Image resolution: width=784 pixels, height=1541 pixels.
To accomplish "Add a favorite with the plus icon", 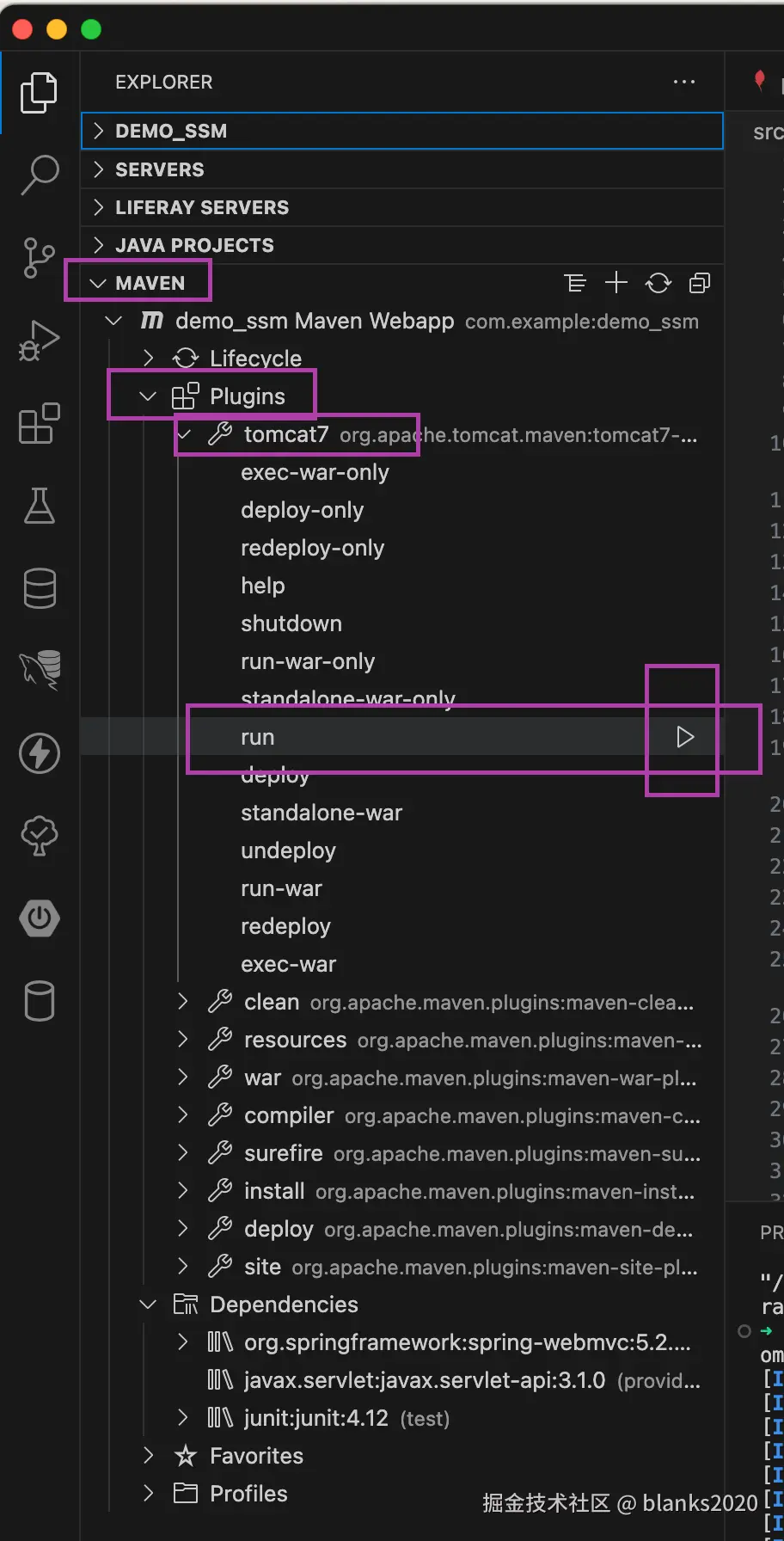I will point(616,282).
